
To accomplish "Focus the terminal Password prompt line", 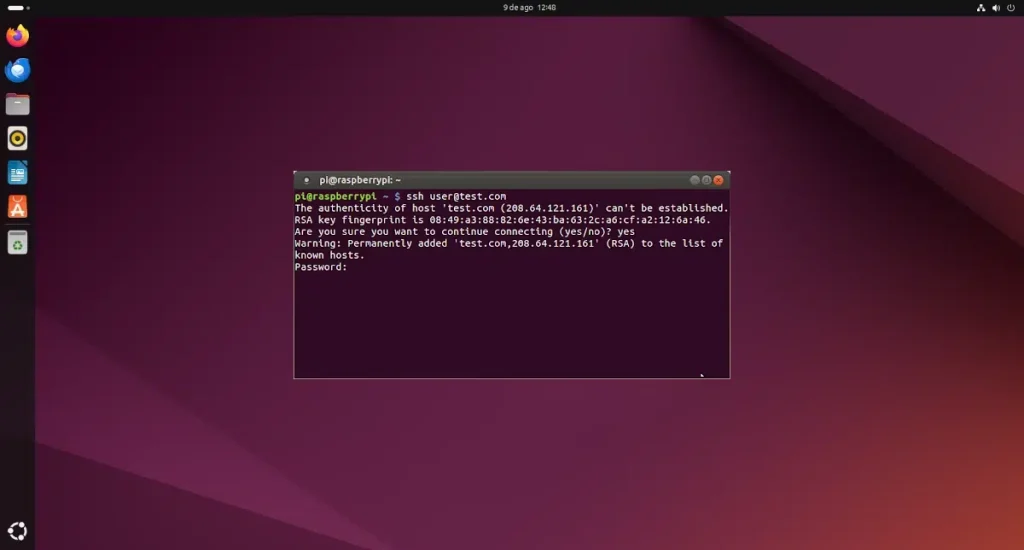I will coord(321,267).
